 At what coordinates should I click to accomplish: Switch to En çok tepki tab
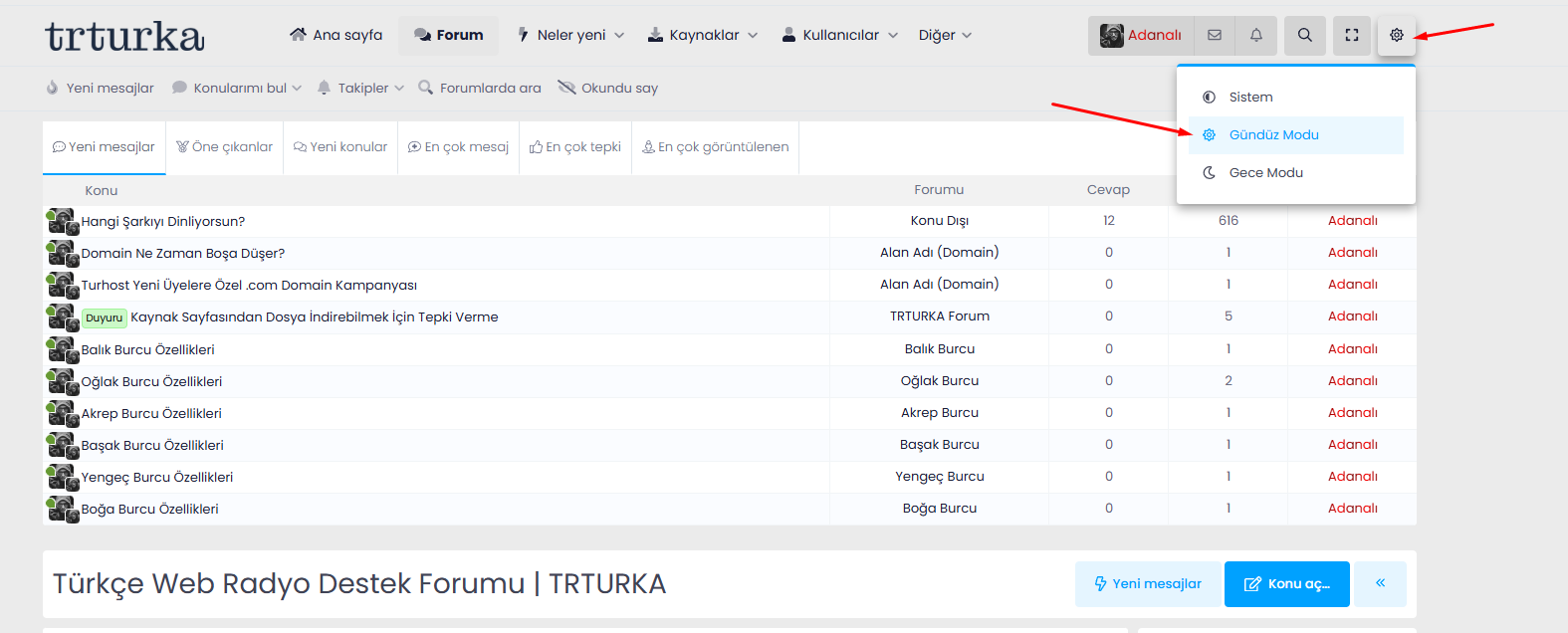pyautogui.click(x=575, y=147)
